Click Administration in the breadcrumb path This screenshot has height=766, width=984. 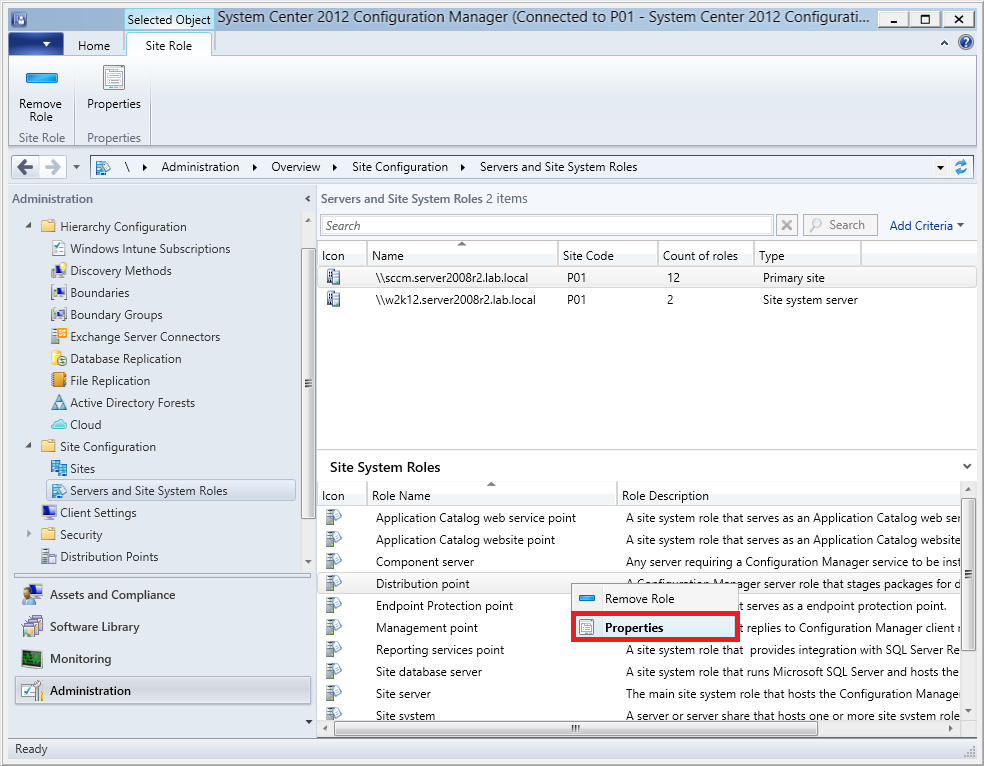click(x=200, y=167)
